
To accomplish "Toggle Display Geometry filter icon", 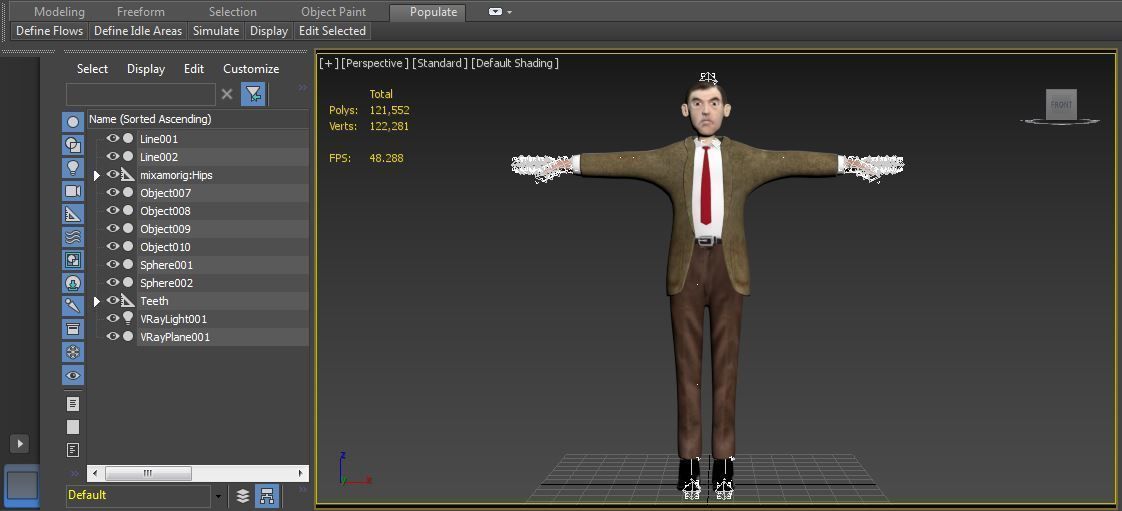I will tap(72, 122).
